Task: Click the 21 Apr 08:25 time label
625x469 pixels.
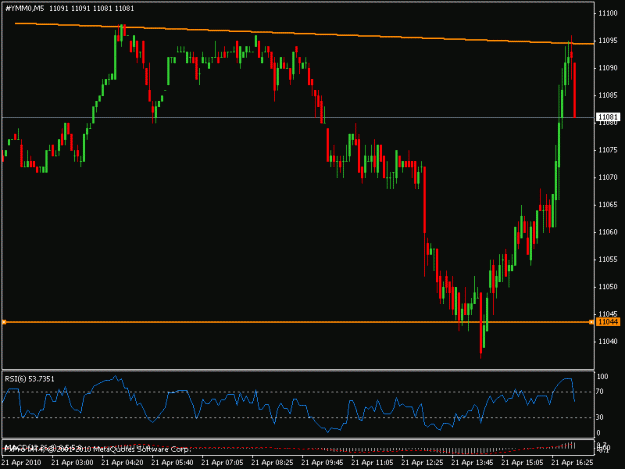Action: click(x=272, y=463)
